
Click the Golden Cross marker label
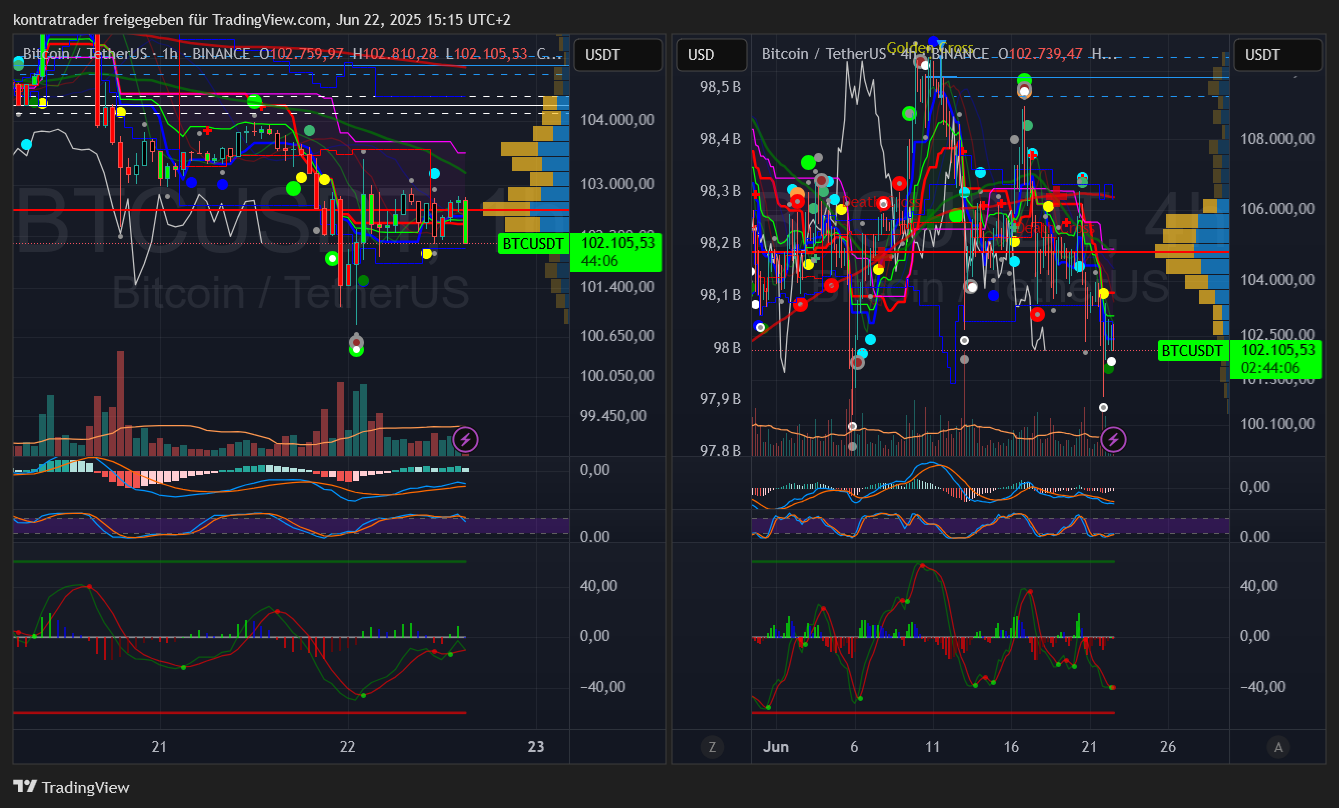(930, 48)
